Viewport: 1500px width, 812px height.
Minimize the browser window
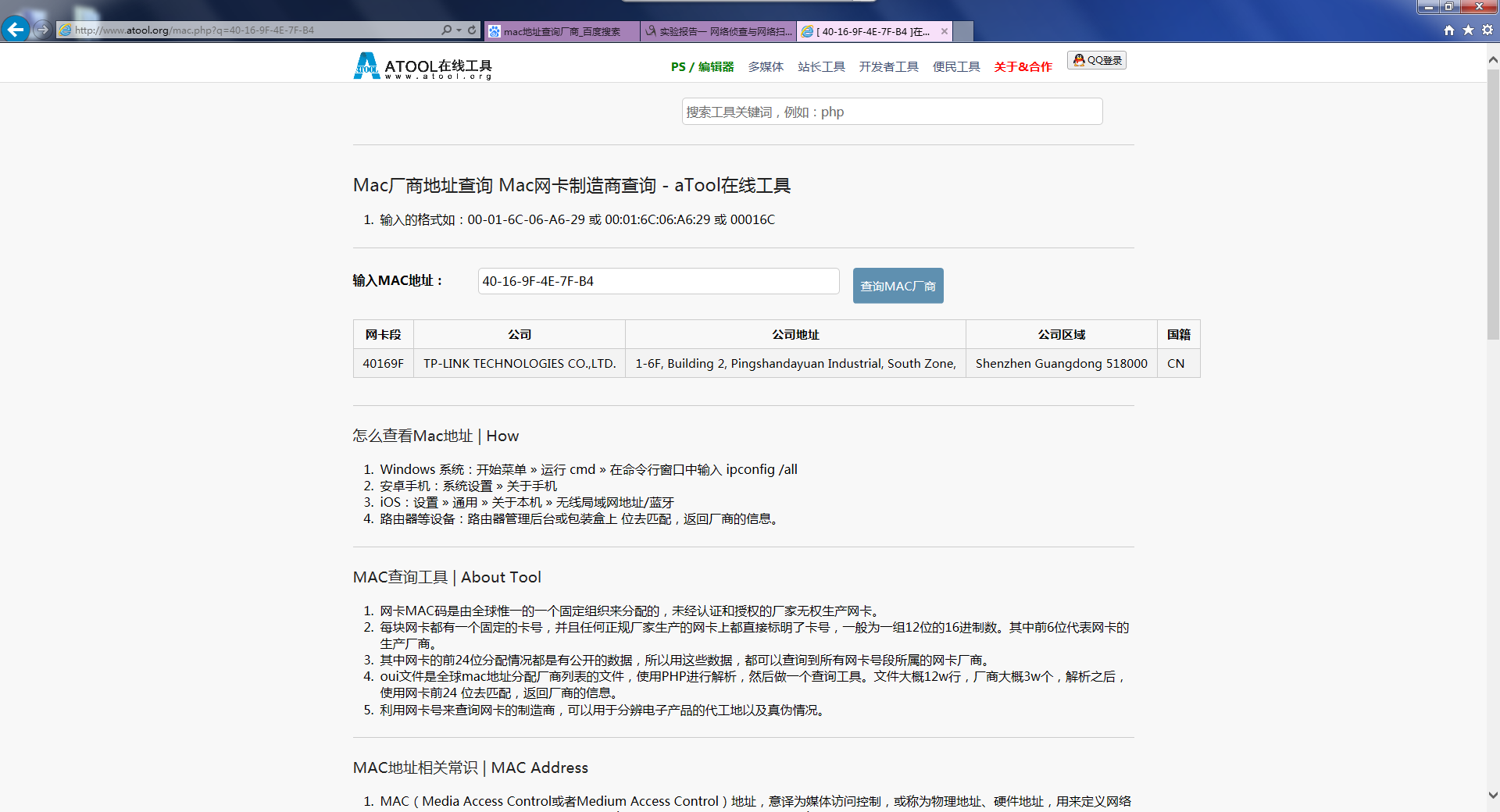click(1429, 7)
